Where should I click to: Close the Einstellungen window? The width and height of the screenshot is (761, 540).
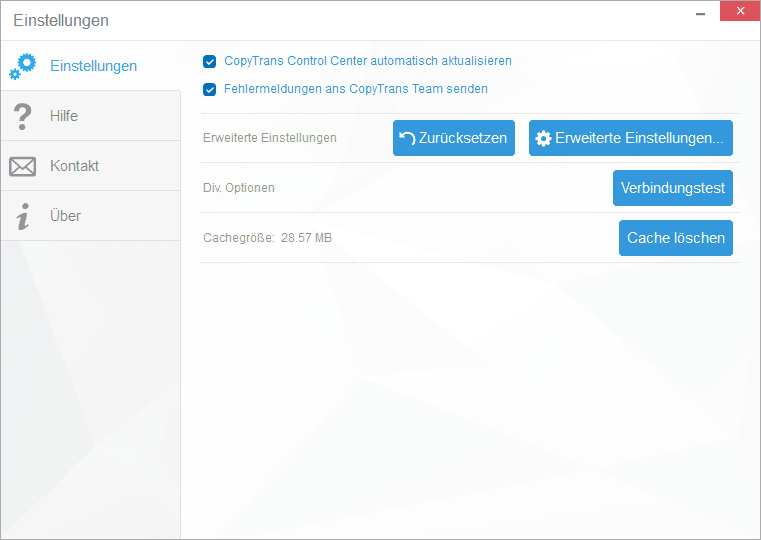(740, 11)
